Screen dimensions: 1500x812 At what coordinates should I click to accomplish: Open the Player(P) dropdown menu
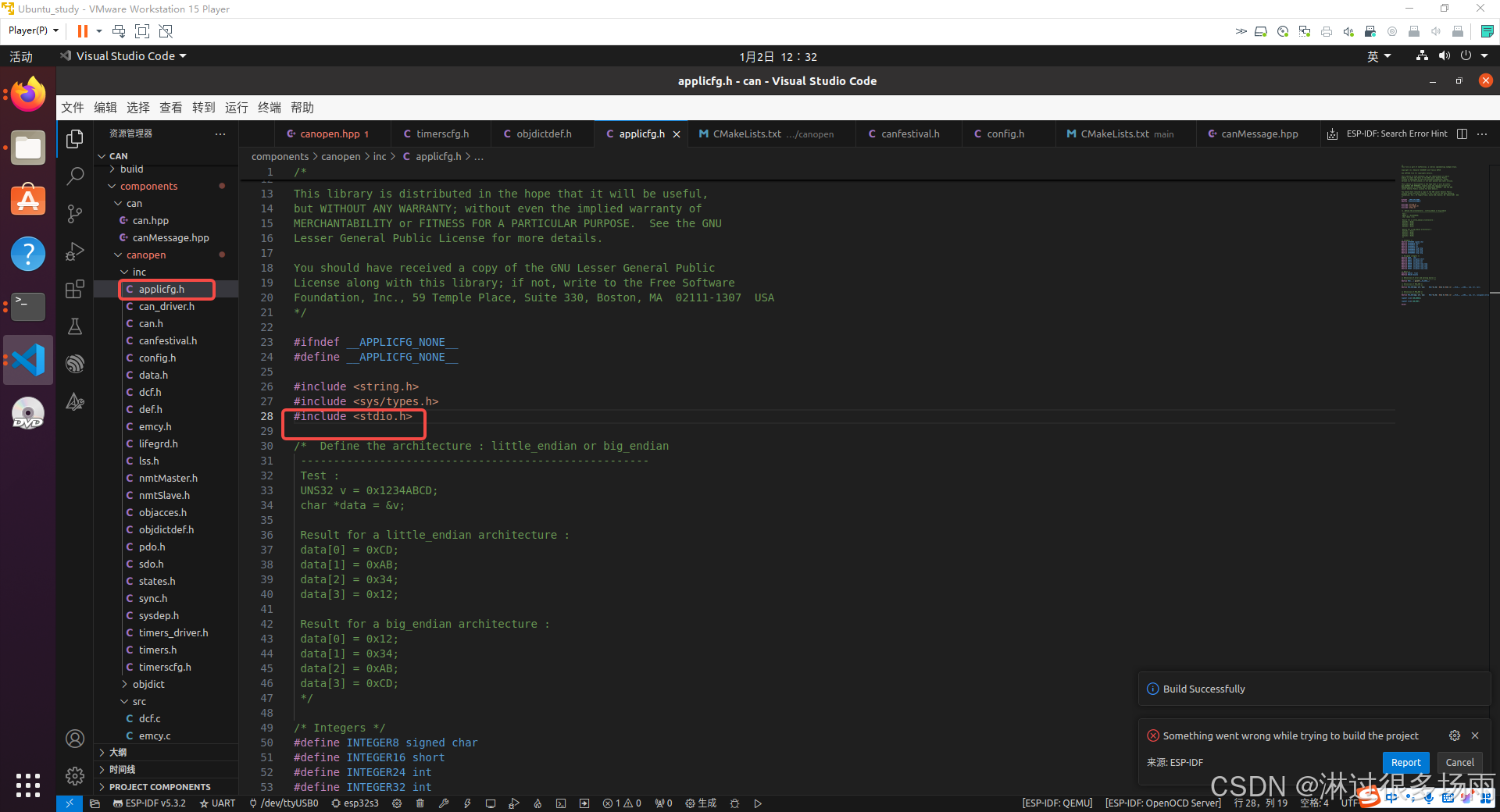34,31
